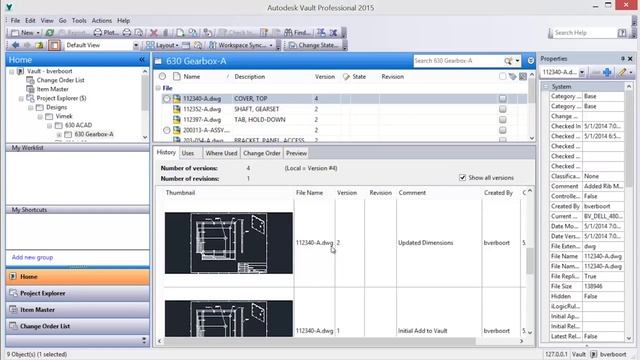Click the Home navigation button

click(x=78, y=277)
